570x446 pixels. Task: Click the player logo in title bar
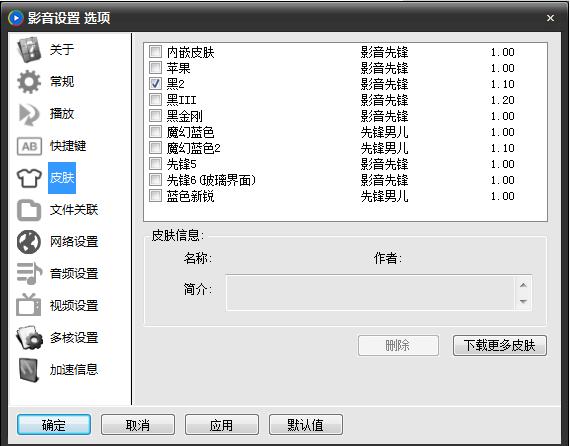pyautogui.click(x=16, y=18)
